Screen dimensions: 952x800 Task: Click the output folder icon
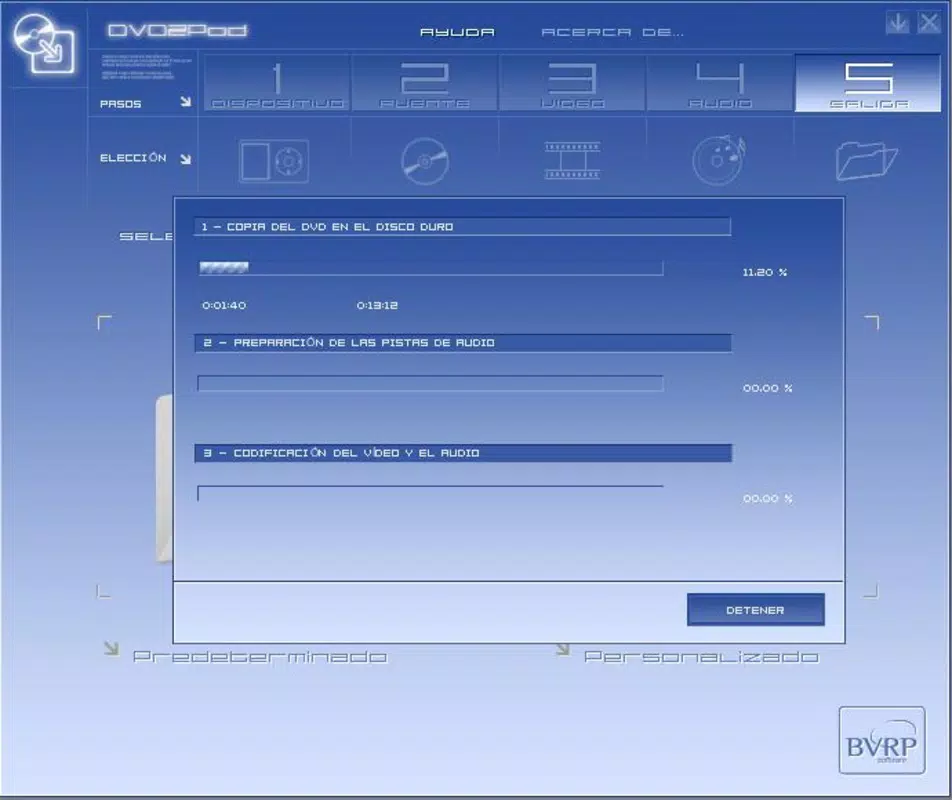[x=866, y=160]
